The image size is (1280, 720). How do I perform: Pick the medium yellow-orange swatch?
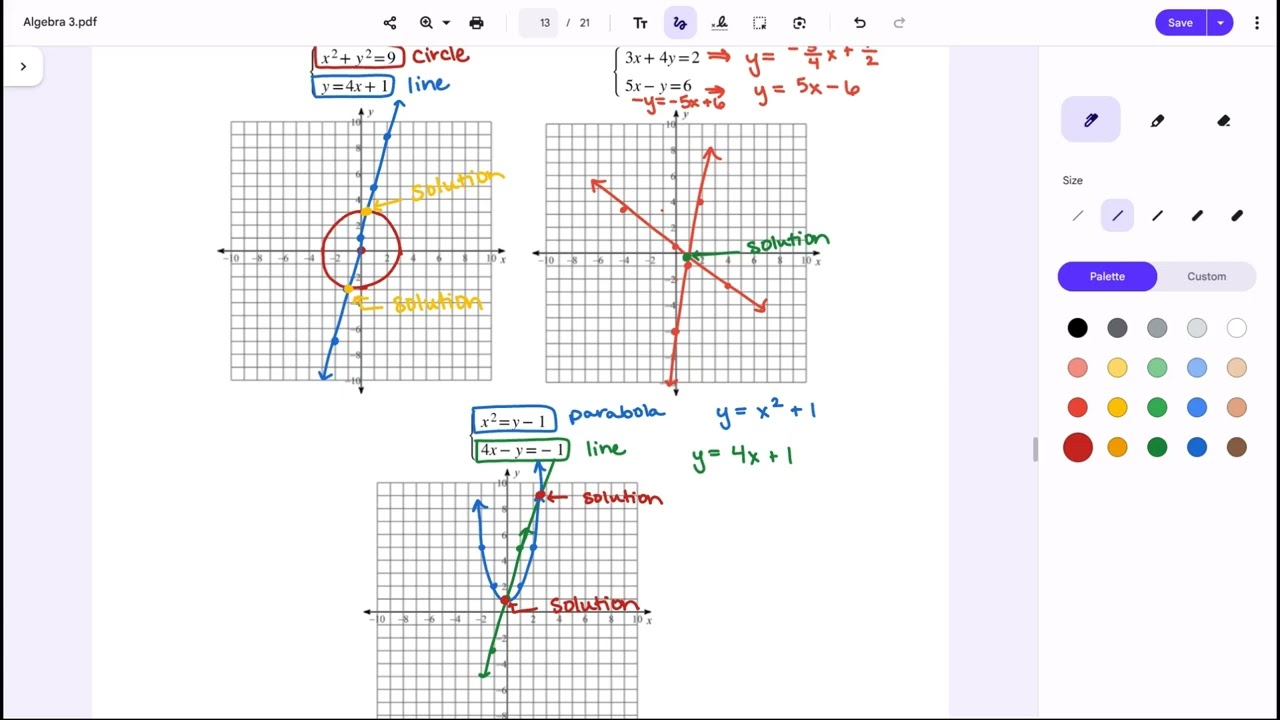click(1117, 408)
